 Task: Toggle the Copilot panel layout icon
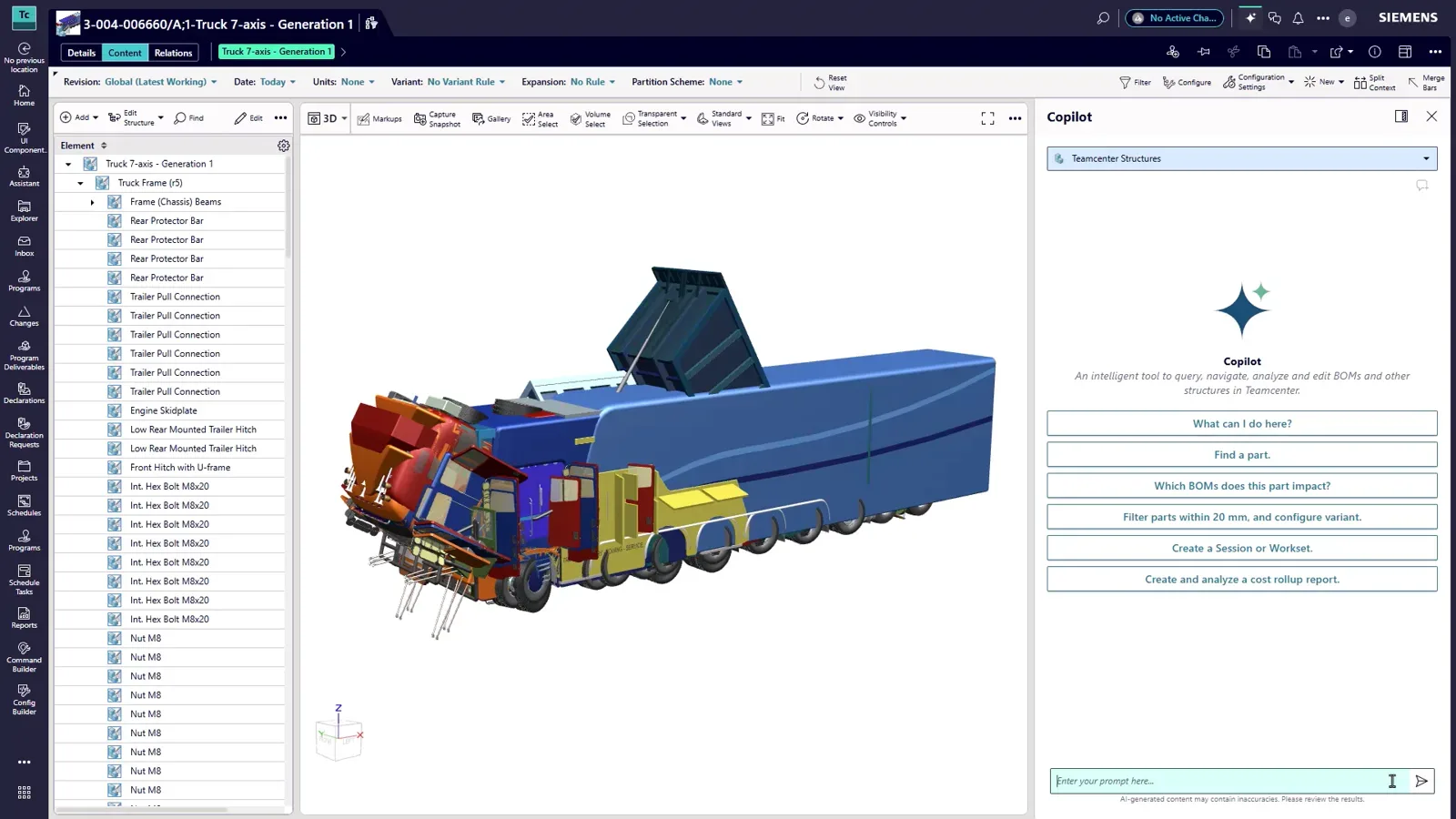(1401, 116)
